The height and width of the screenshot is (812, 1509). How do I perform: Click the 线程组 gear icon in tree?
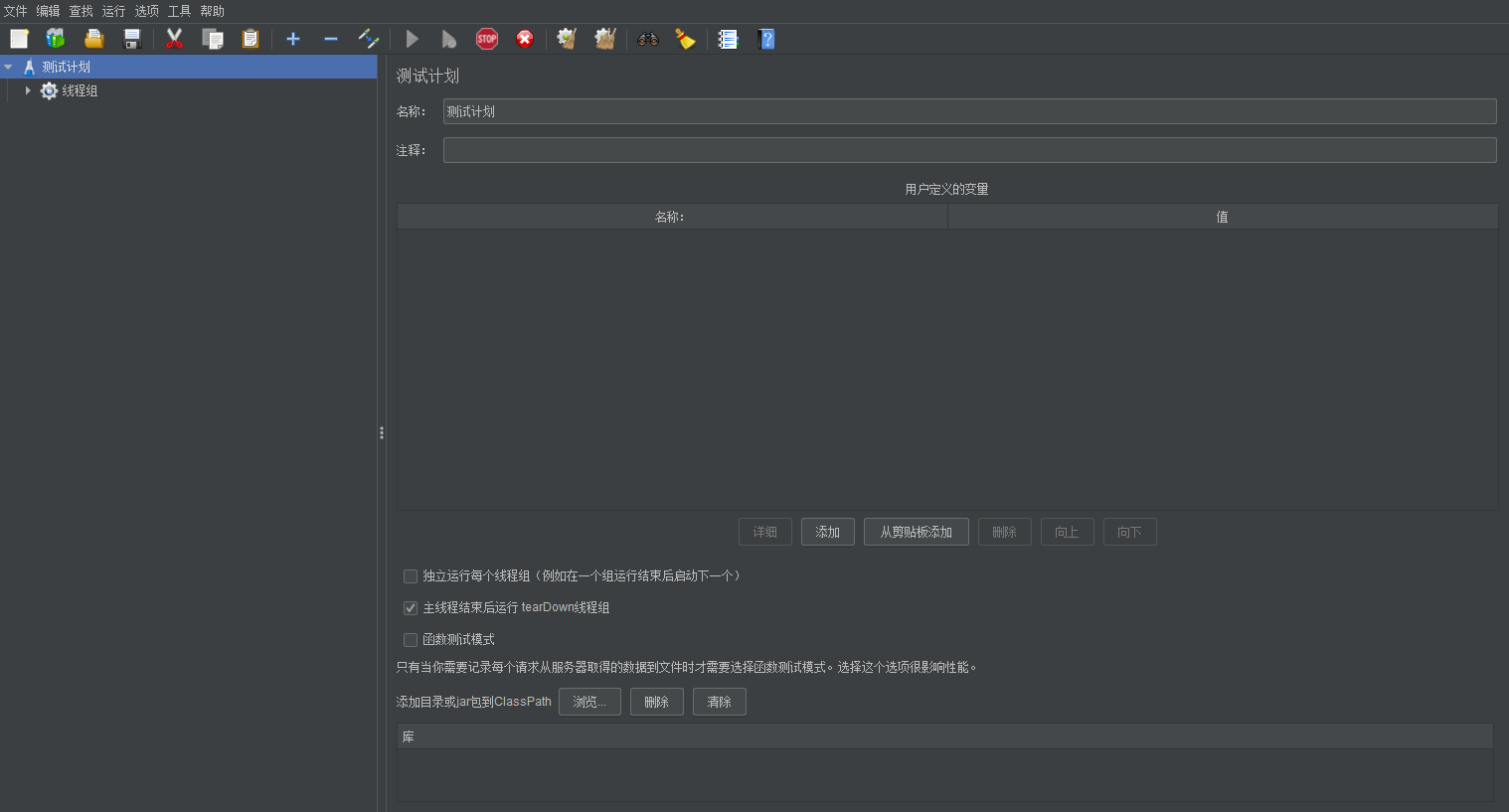point(49,90)
